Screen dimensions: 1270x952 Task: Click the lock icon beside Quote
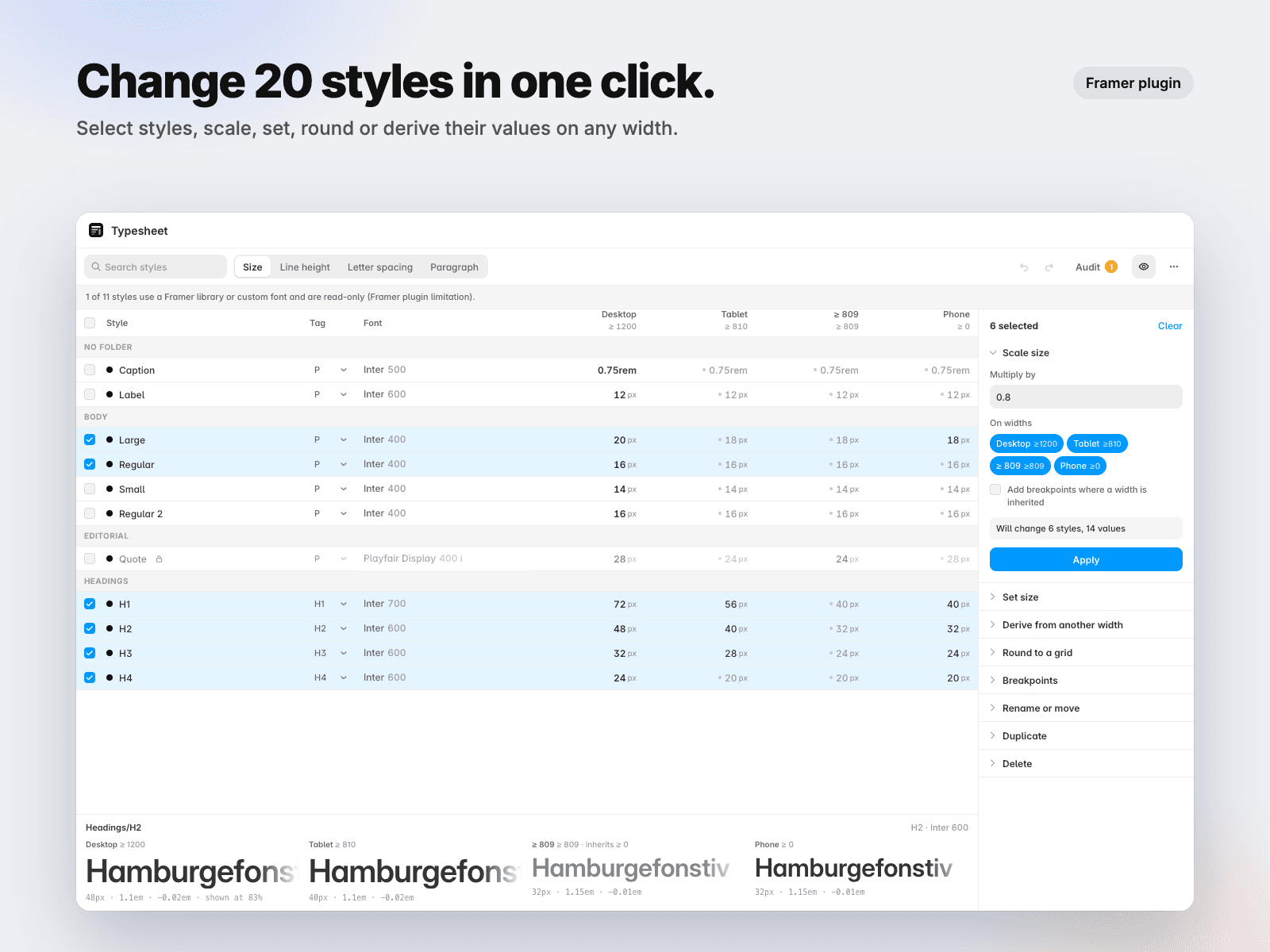click(x=159, y=559)
